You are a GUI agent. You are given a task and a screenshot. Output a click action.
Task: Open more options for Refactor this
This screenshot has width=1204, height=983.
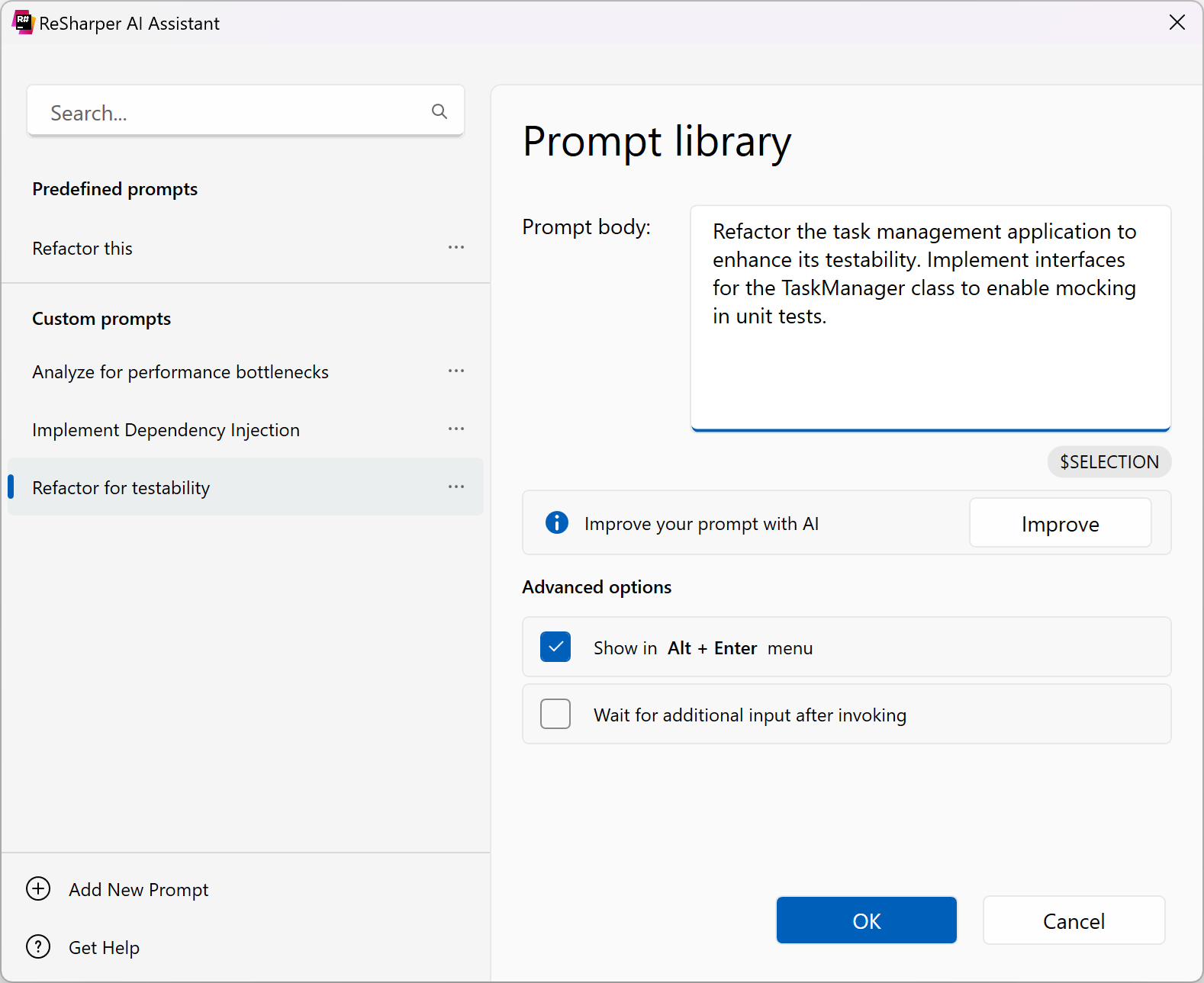(456, 247)
